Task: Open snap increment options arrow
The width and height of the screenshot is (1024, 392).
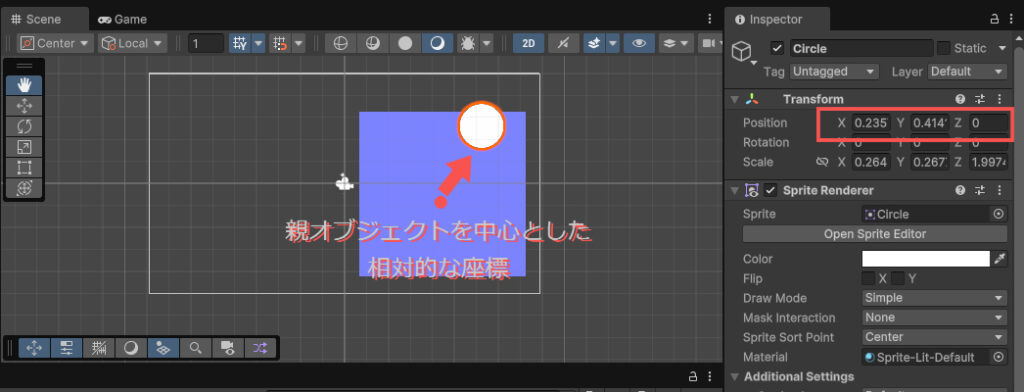Action: pos(298,44)
